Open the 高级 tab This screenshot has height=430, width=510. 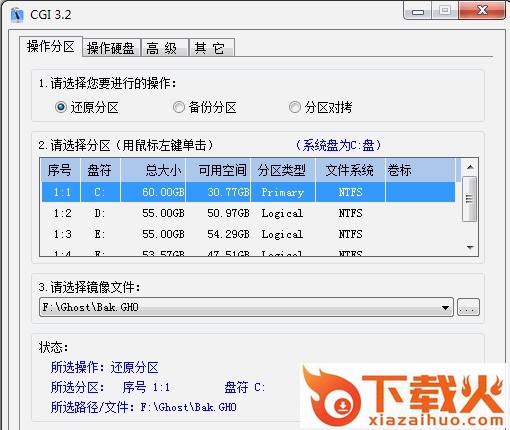click(165, 48)
